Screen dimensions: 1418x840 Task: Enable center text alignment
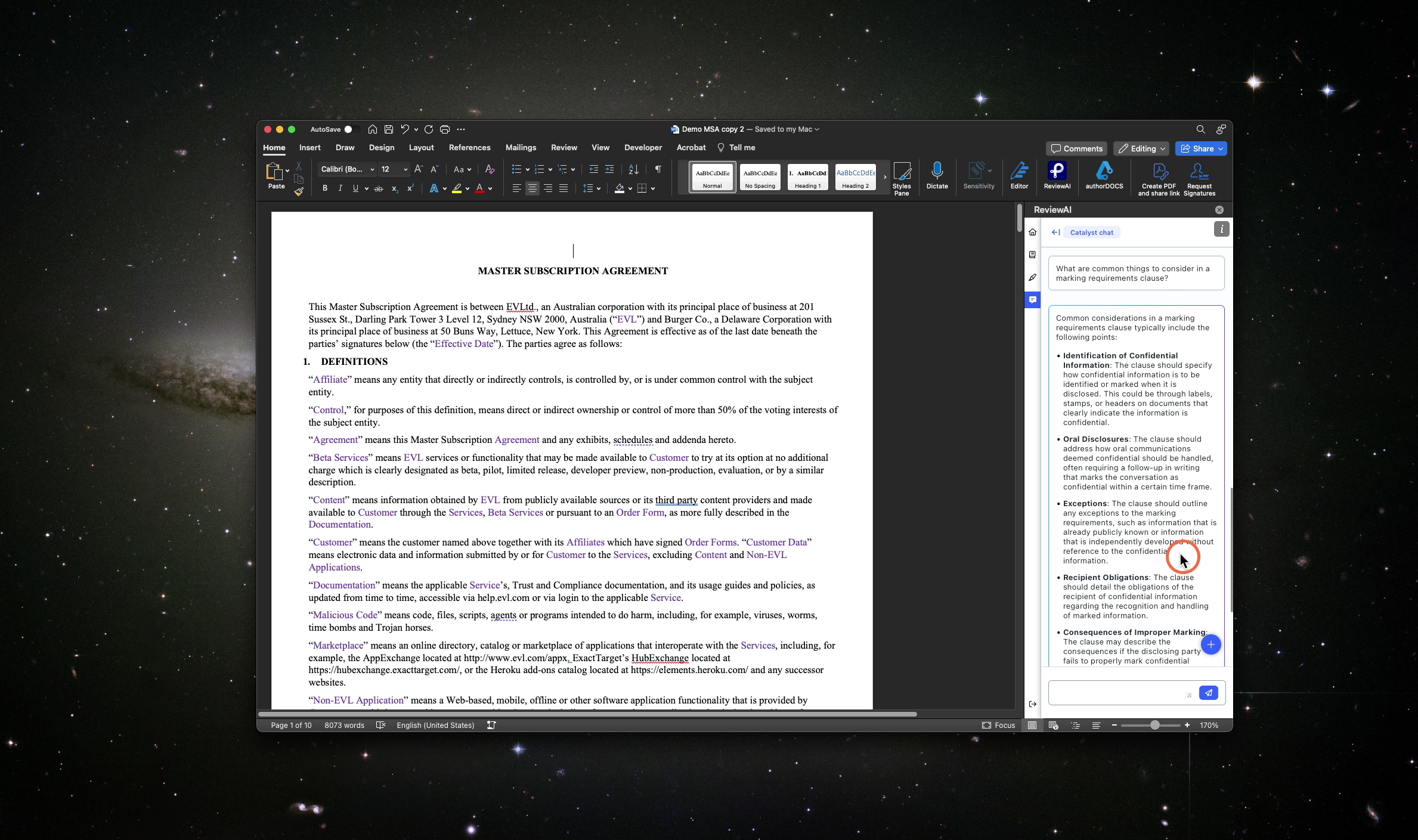[532, 188]
